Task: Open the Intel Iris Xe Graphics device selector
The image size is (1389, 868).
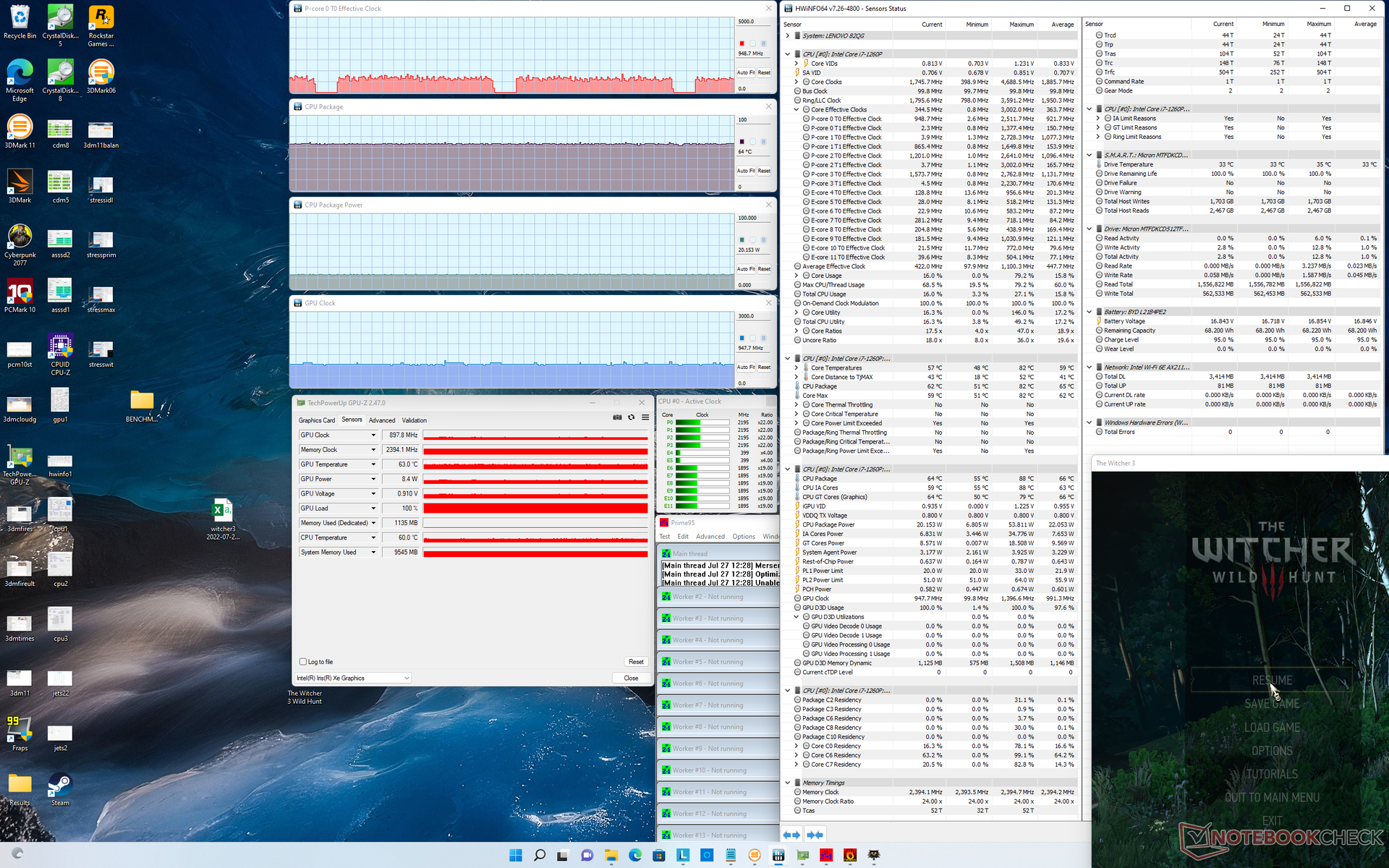Action: (353, 678)
